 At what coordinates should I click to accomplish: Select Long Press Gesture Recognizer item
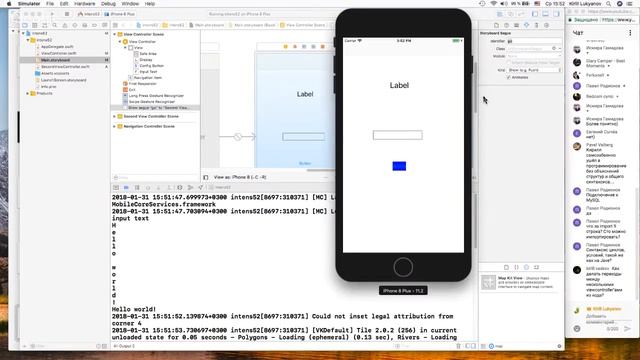point(156,96)
